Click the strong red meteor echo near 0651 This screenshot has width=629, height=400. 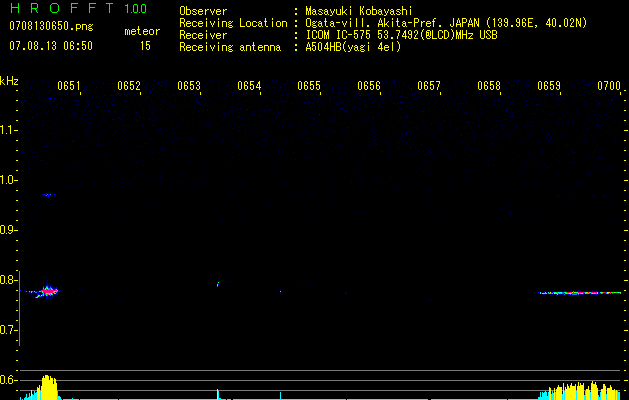(48, 291)
